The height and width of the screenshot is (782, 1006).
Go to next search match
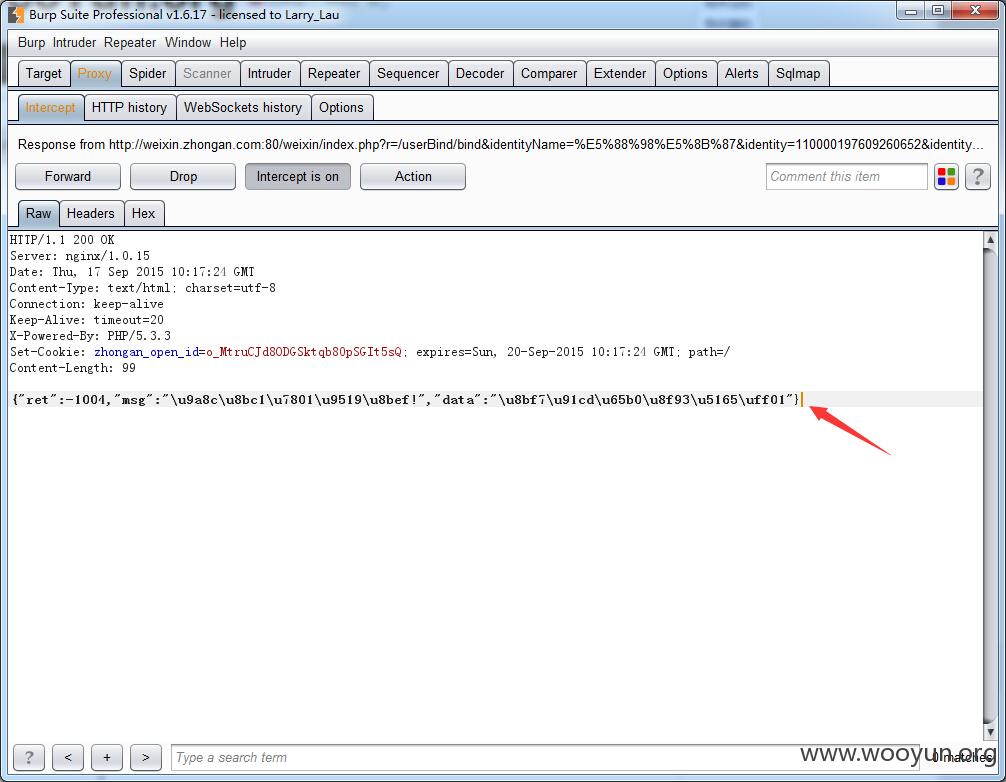coord(146,758)
